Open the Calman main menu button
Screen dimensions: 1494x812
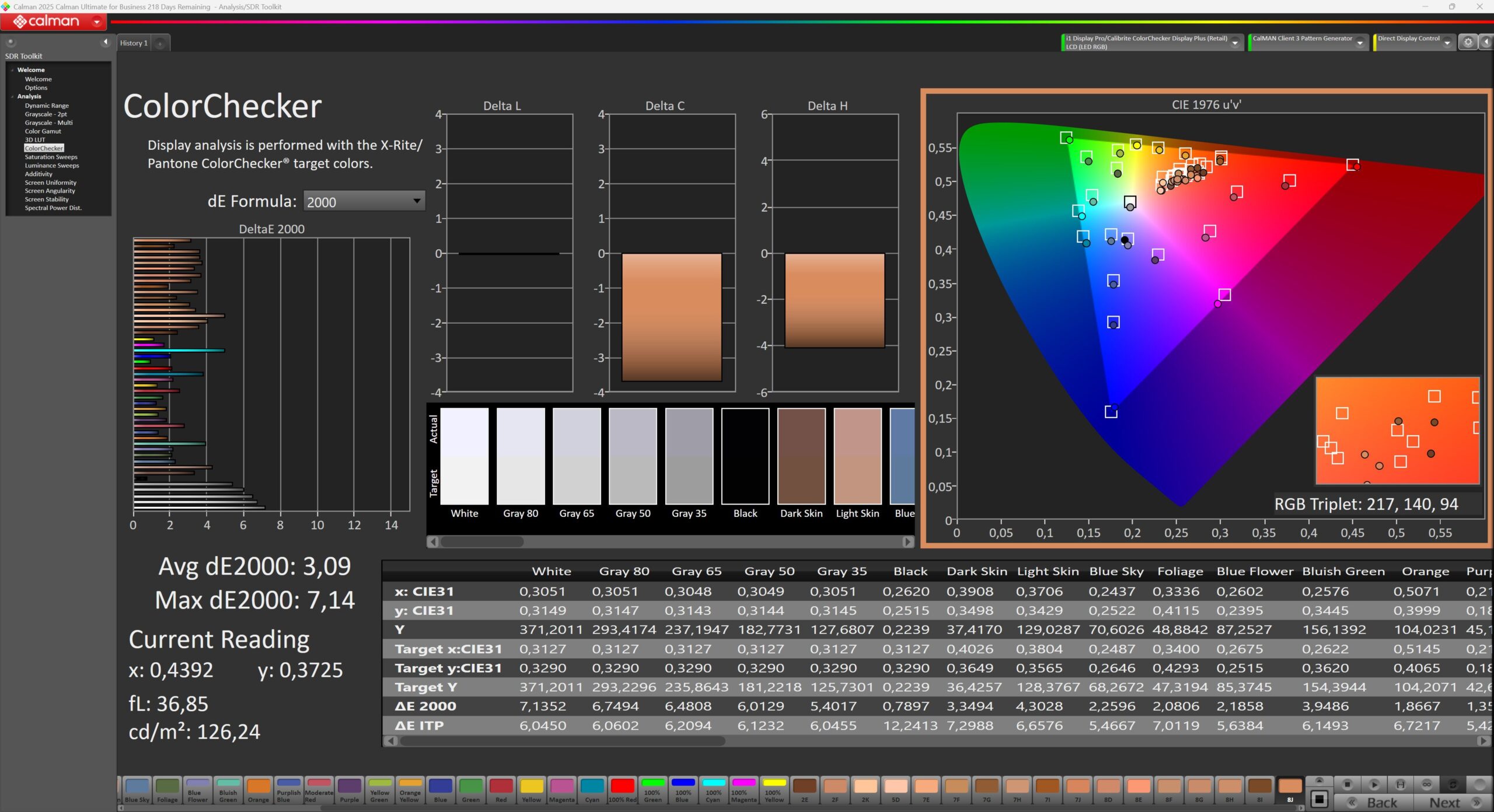(53, 22)
